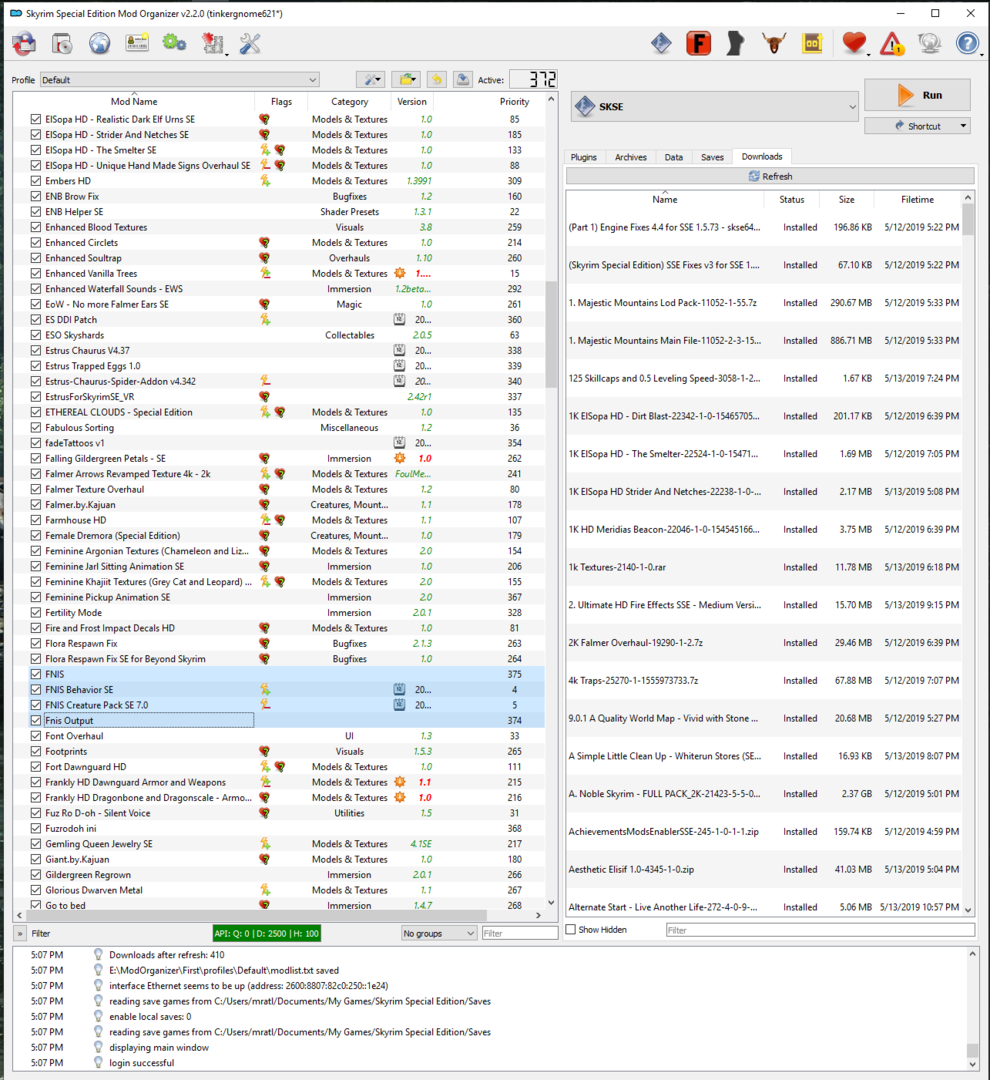This screenshot has height=1080, width=990.
Task: Open the Profile Default dropdown
Action: (x=179, y=80)
